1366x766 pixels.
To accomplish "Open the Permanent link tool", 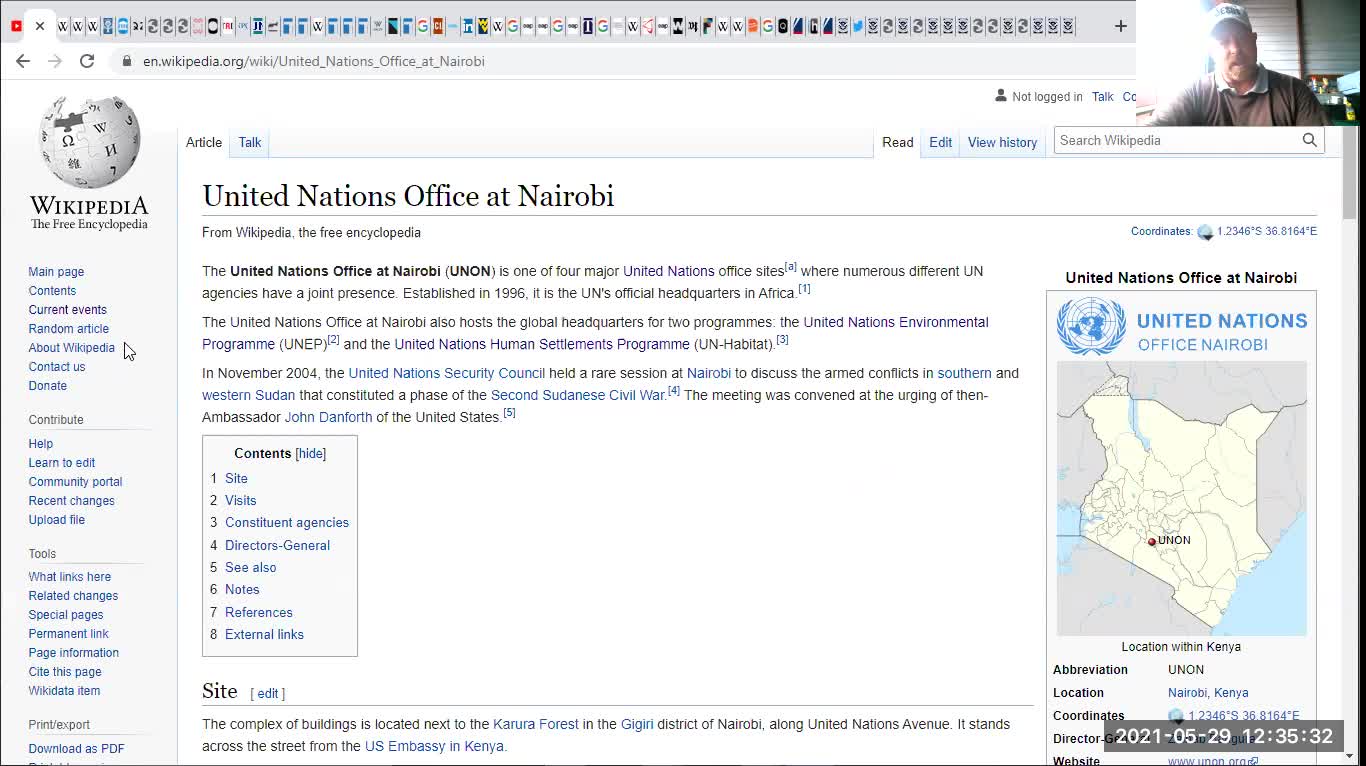I will pos(69,634).
